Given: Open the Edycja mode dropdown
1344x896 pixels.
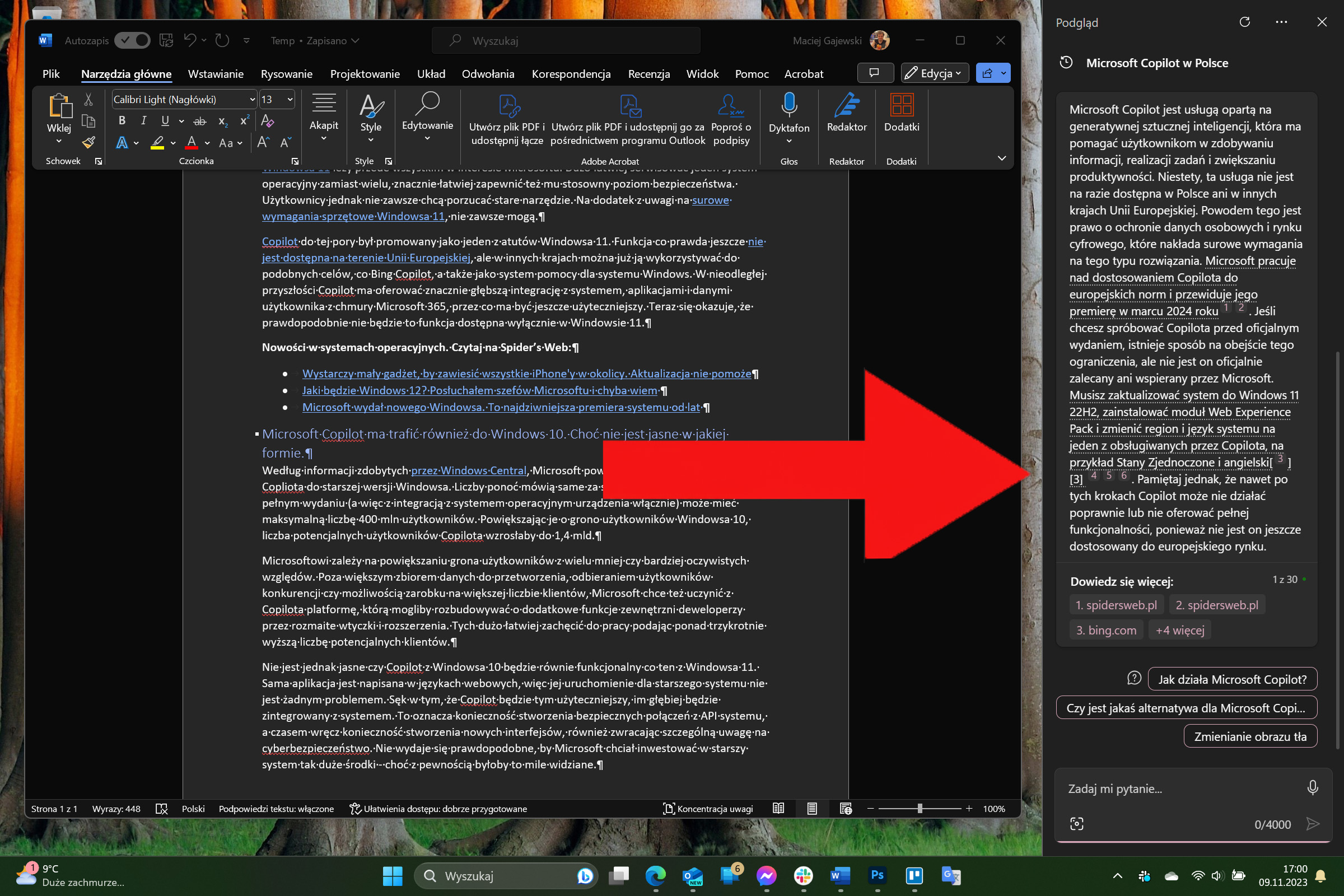Looking at the screenshot, I should [x=935, y=73].
